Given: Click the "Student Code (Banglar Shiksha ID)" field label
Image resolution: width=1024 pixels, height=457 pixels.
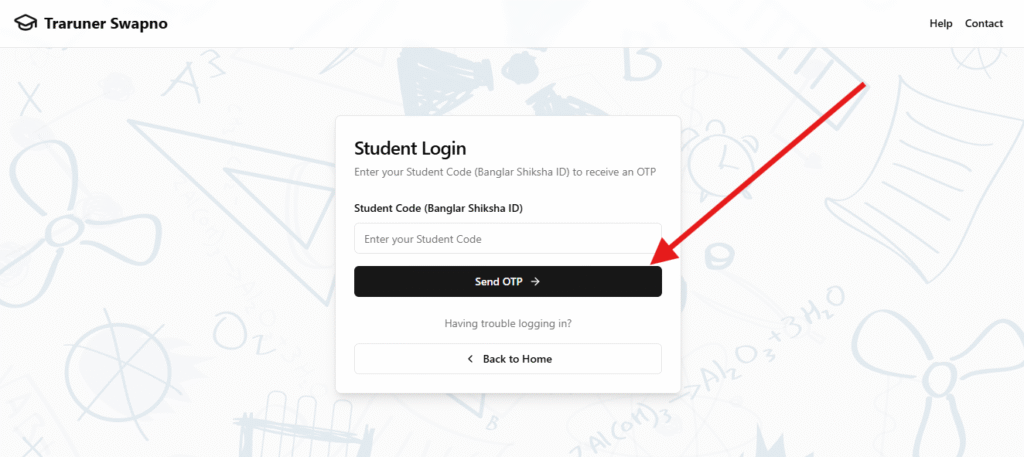Looking at the screenshot, I should (x=438, y=208).
